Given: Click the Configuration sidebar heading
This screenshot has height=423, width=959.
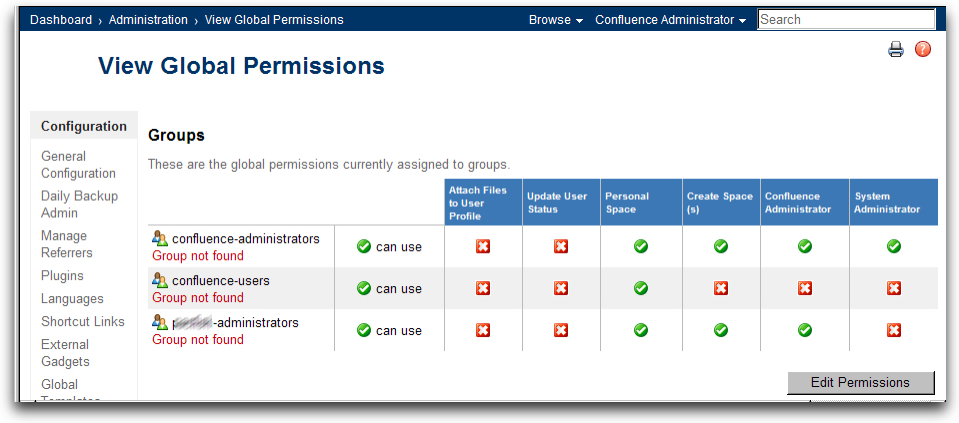Looking at the screenshot, I should point(84,127).
